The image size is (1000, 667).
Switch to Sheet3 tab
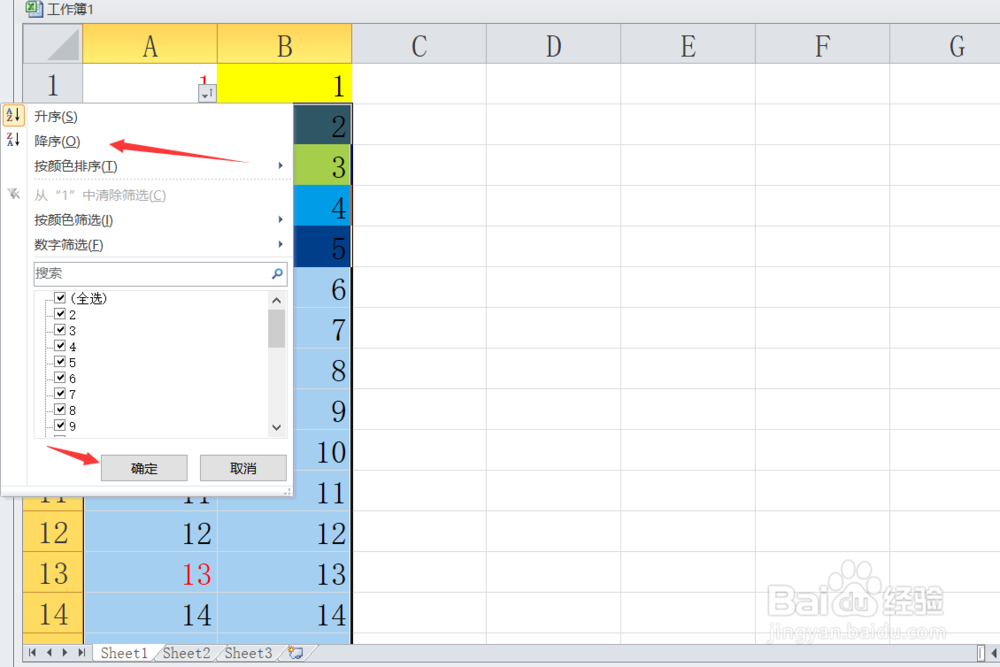[248, 653]
